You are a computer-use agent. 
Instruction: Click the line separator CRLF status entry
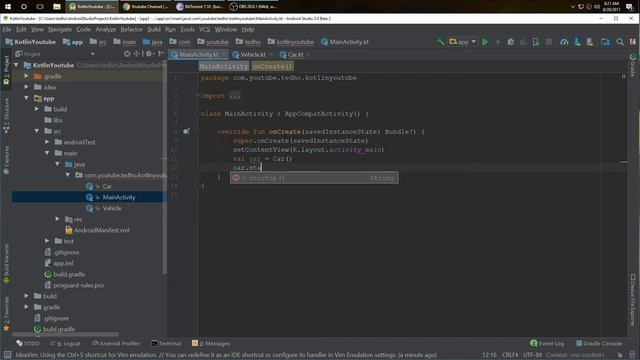510,355
